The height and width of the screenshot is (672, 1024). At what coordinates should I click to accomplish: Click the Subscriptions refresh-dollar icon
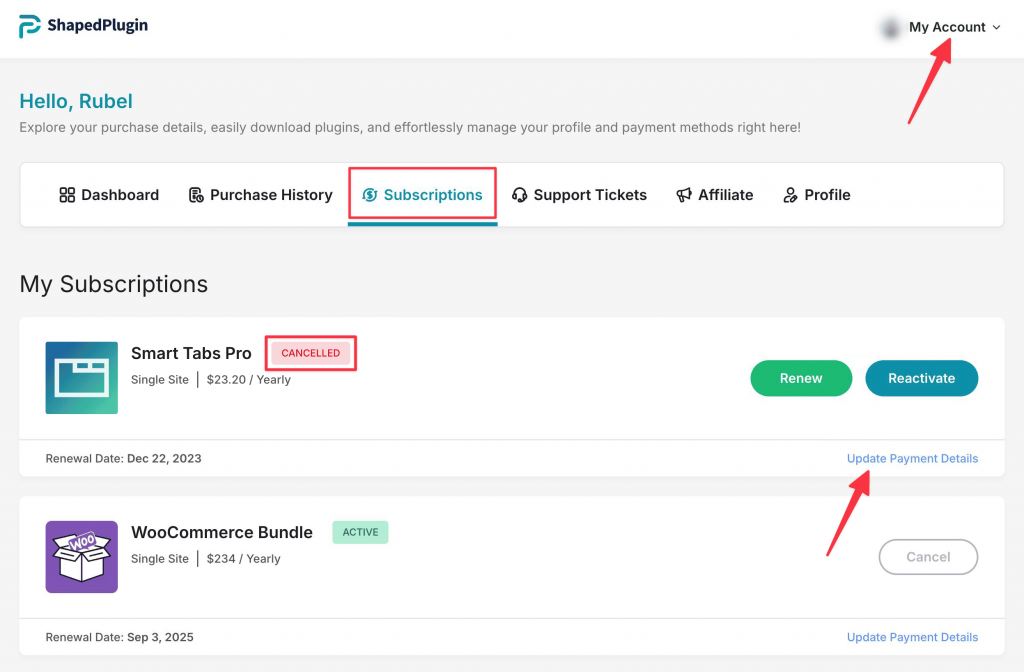[370, 195]
